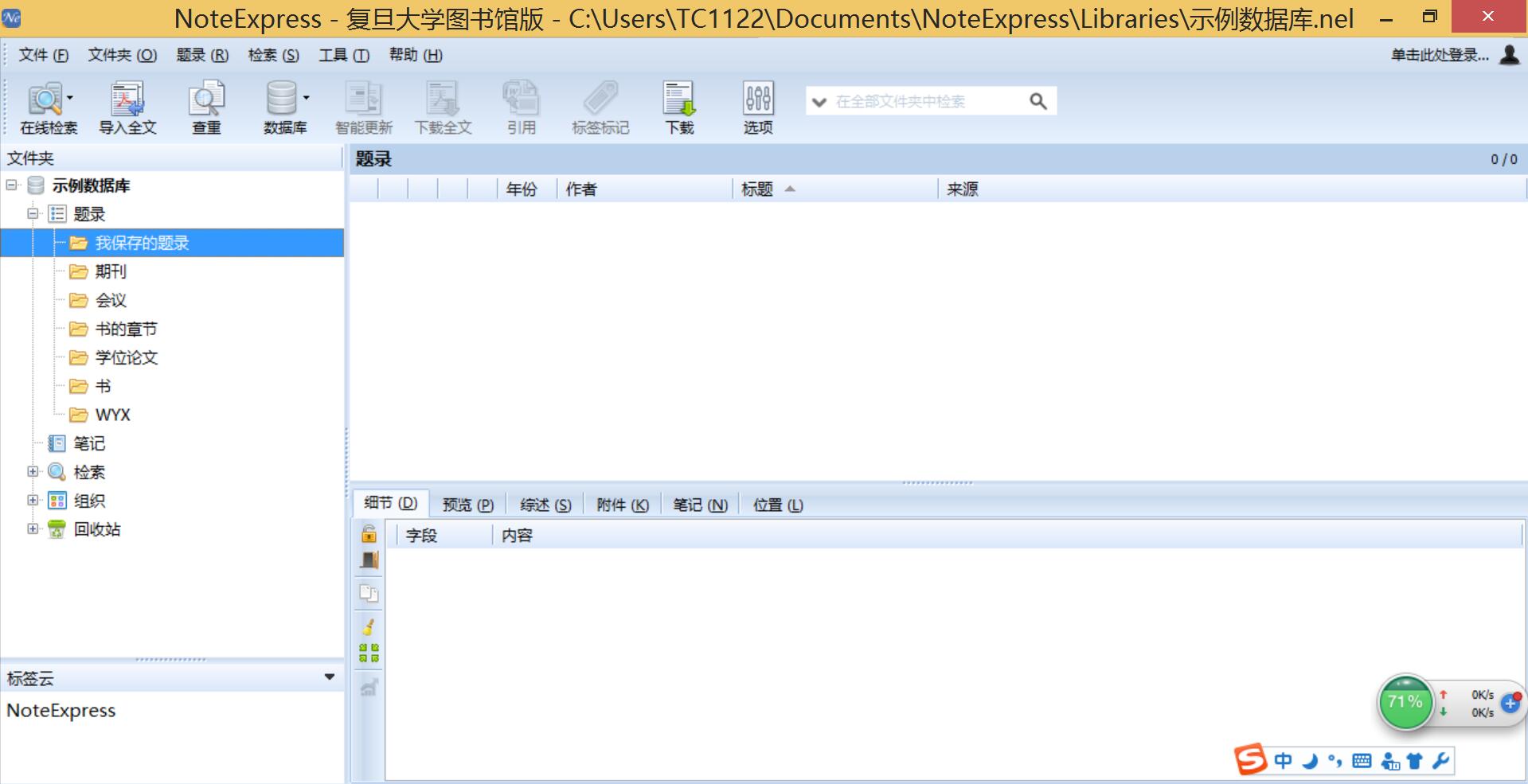The height and width of the screenshot is (784, 1528).
Task: Open dropdown arrow next to 在线检索
Action: (x=70, y=98)
